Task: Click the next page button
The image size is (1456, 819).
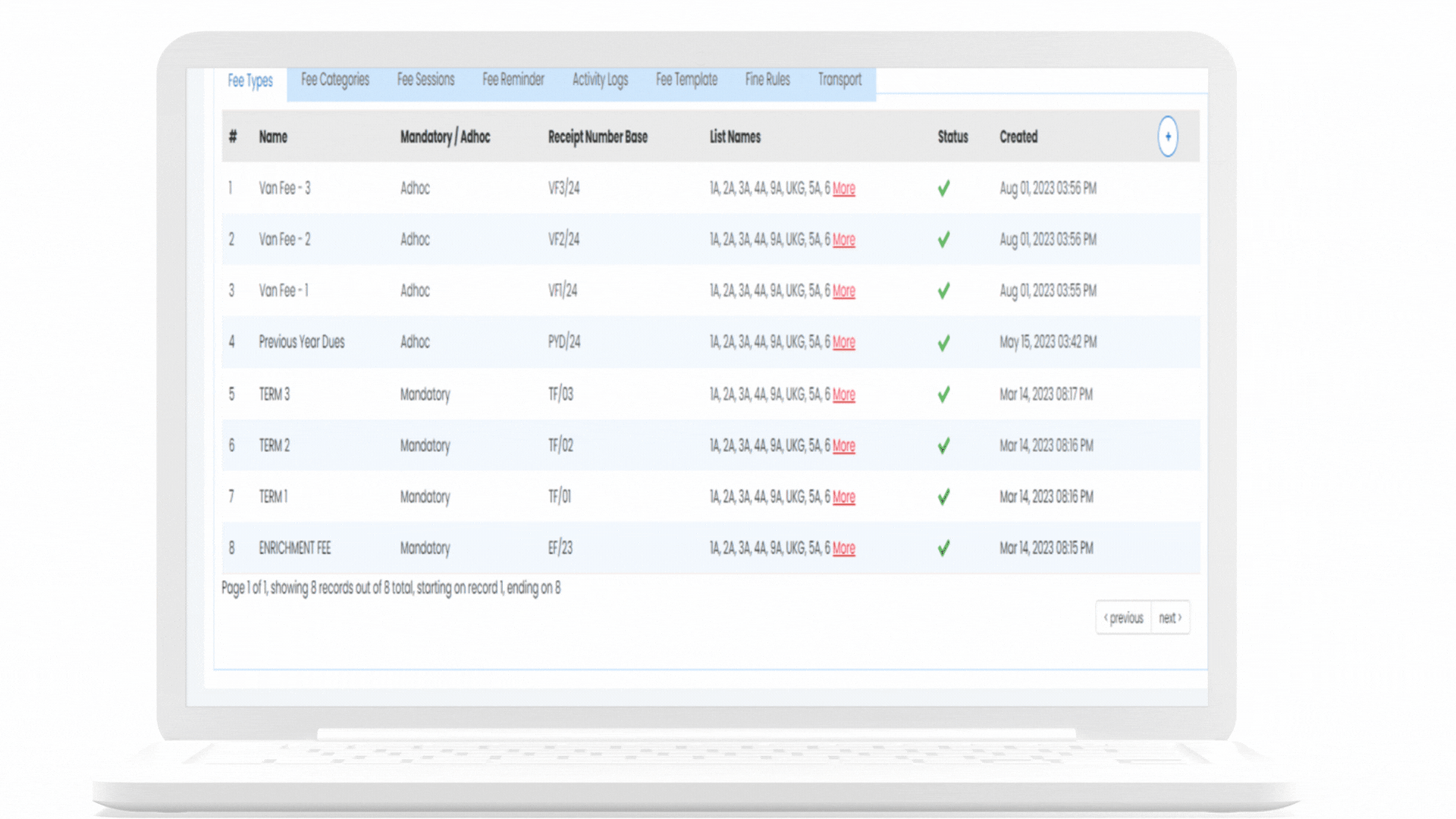Action: [x=1170, y=618]
